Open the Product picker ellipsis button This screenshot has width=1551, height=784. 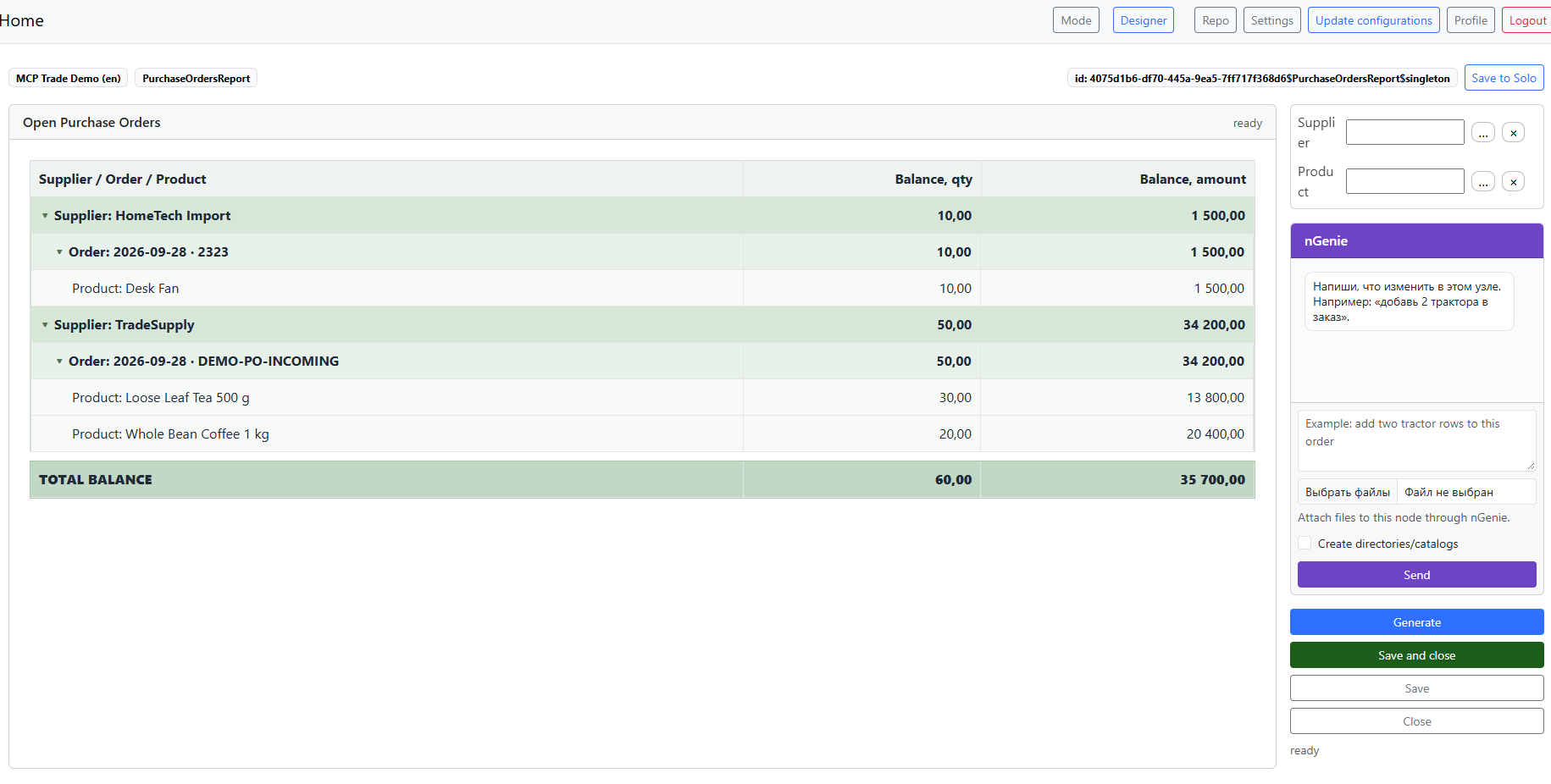1483,182
